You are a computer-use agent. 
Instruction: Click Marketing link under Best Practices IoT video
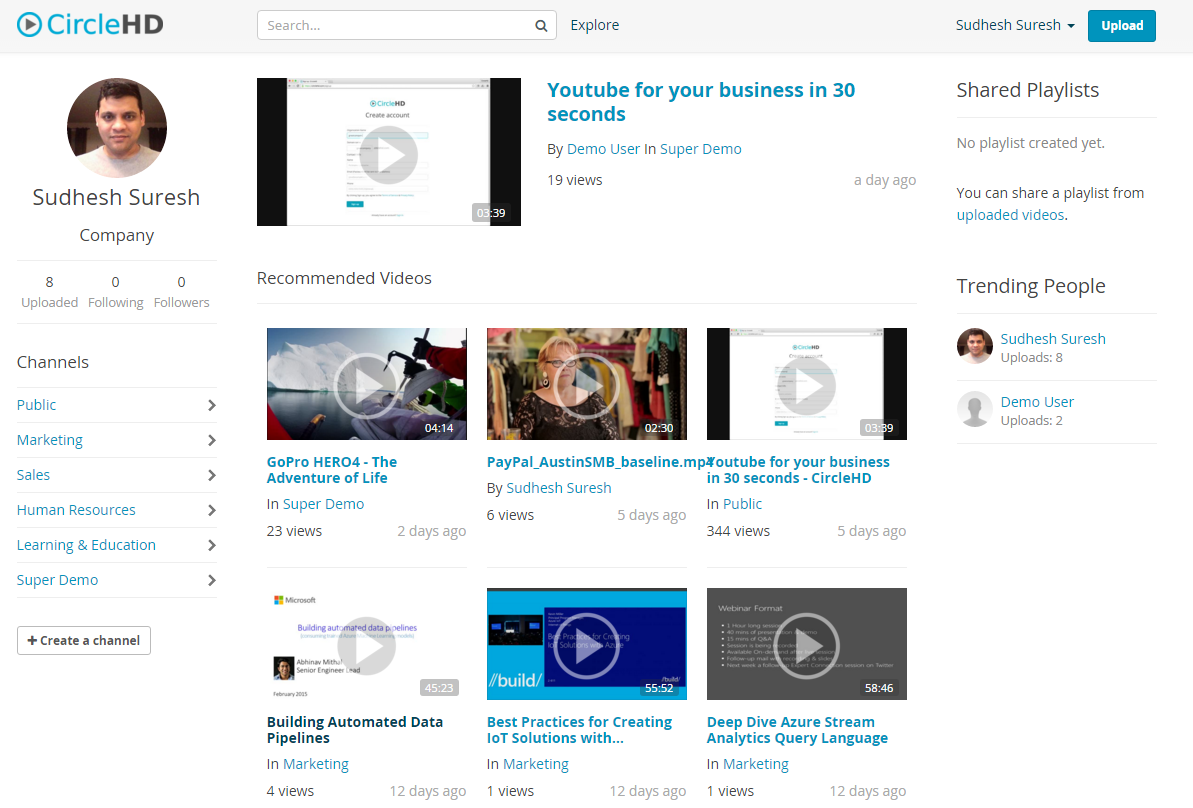coord(536,764)
